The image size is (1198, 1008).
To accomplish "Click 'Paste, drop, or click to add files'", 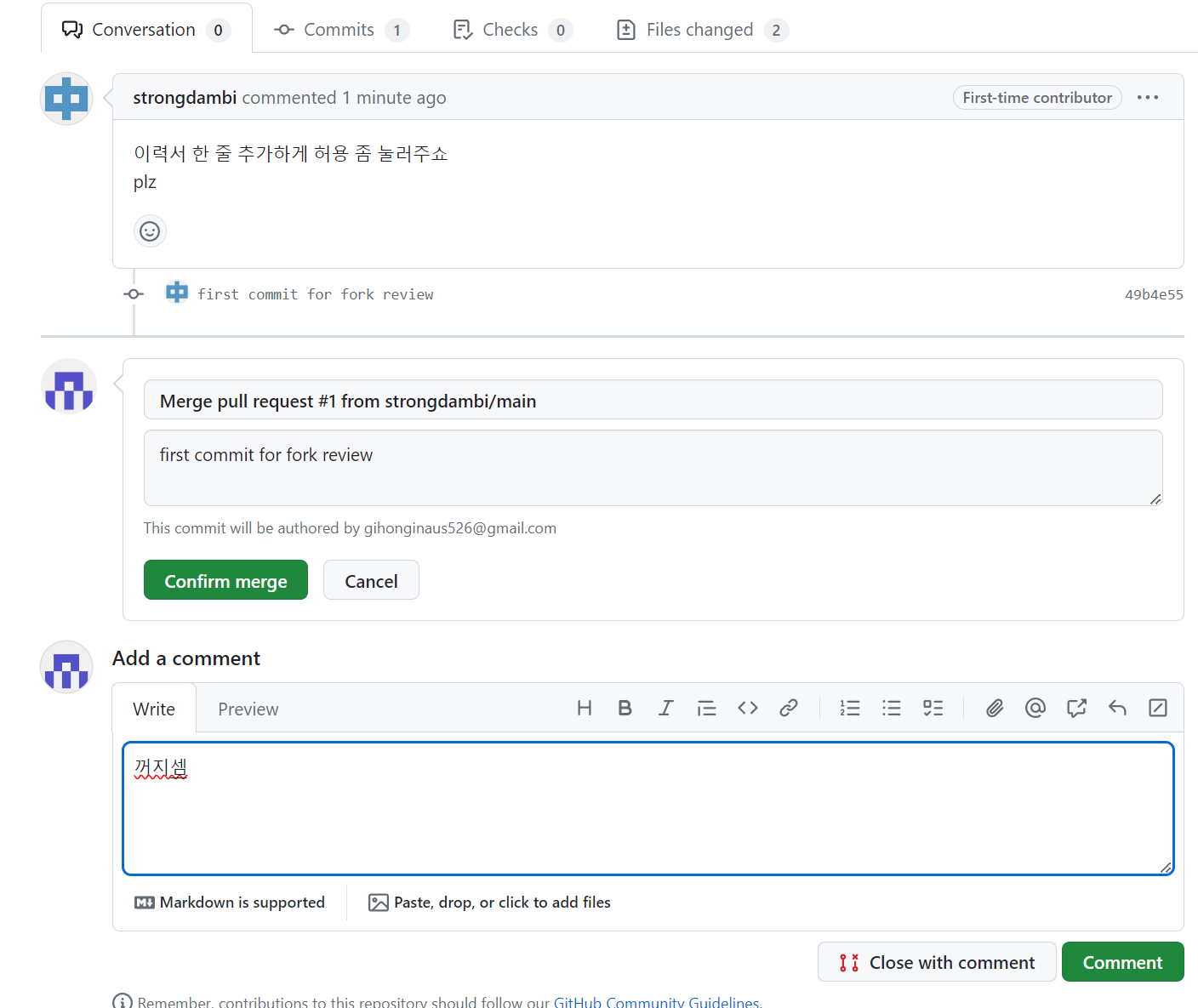I will click(x=489, y=903).
